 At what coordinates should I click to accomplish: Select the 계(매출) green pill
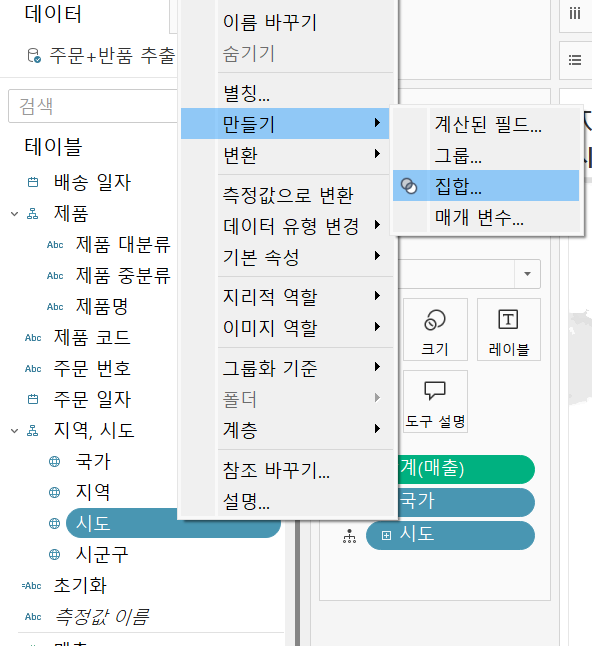[x=467, y=469]
